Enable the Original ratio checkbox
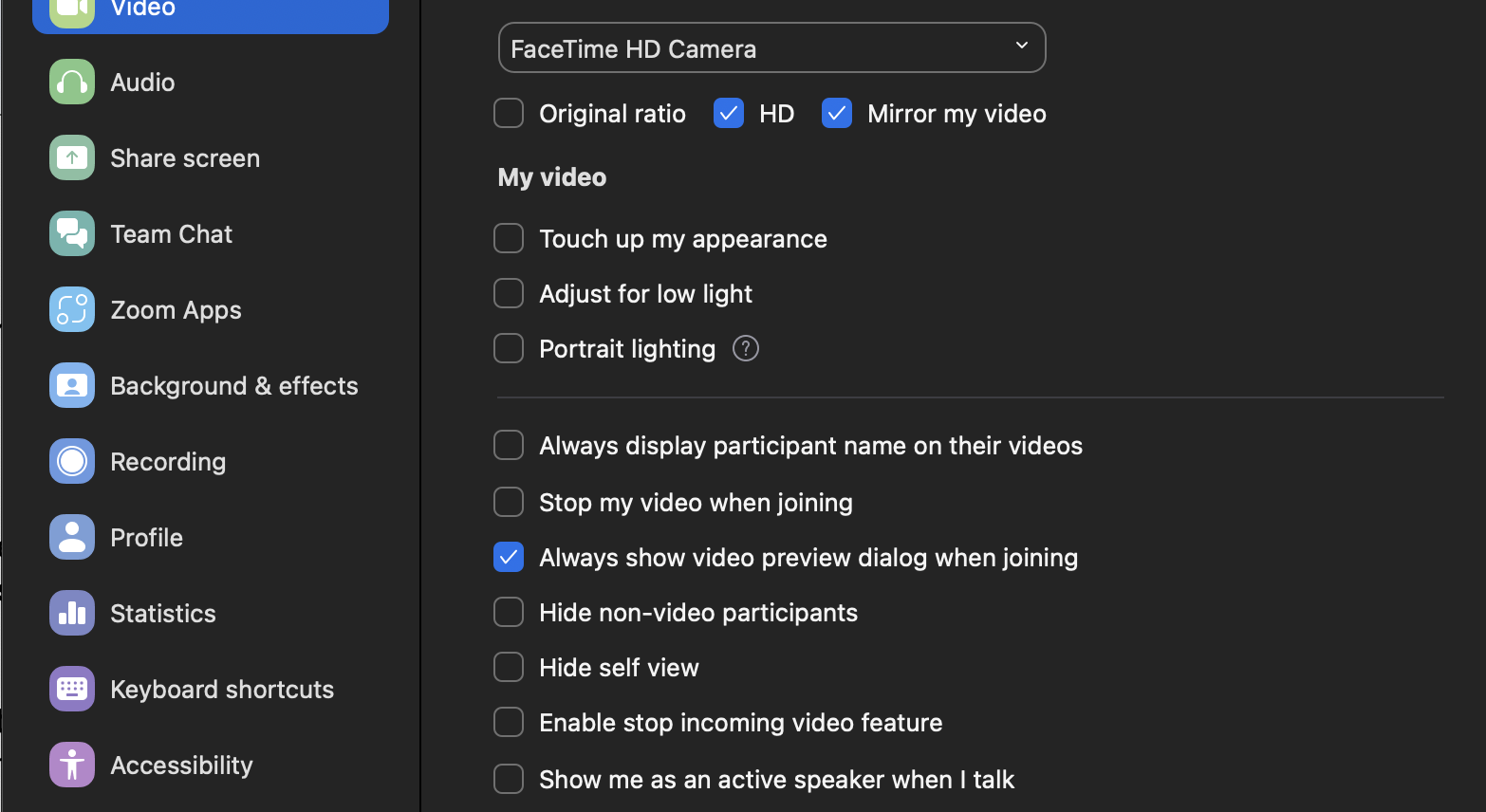1486x812 pixels. (509, 113)
